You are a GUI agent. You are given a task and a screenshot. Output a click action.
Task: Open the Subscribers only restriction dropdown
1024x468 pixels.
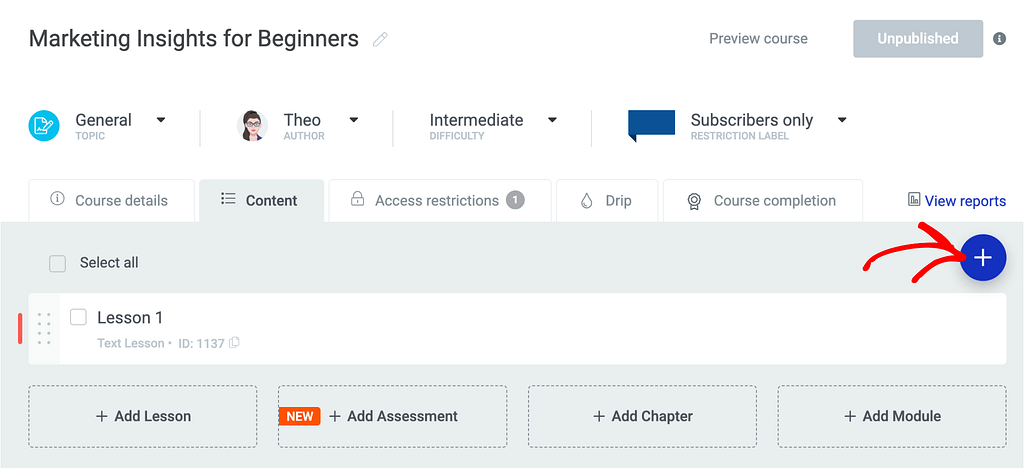click(x=842, y=120)
